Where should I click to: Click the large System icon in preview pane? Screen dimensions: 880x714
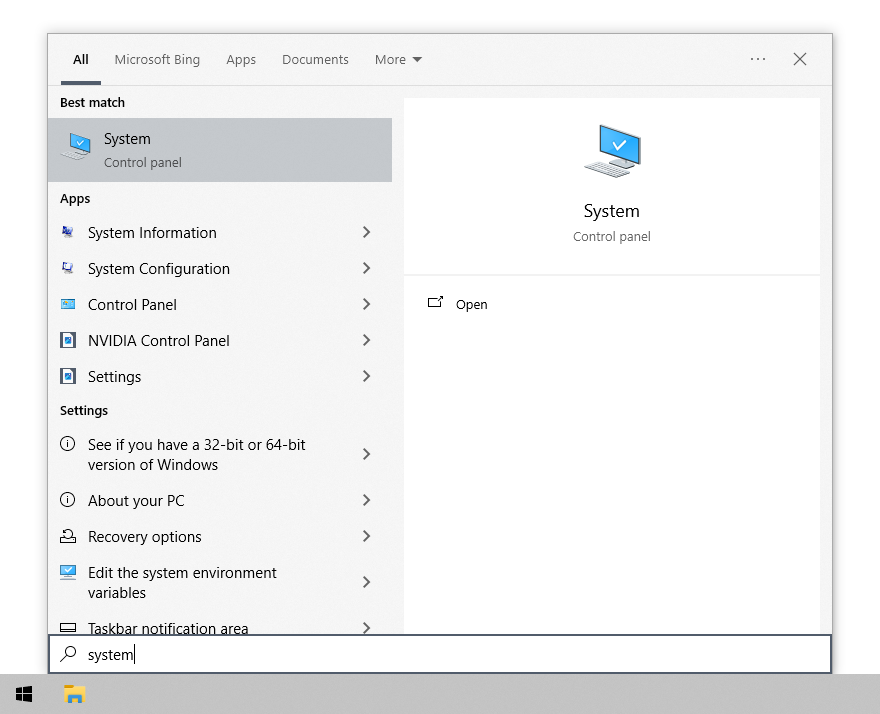tap(612, 151)
